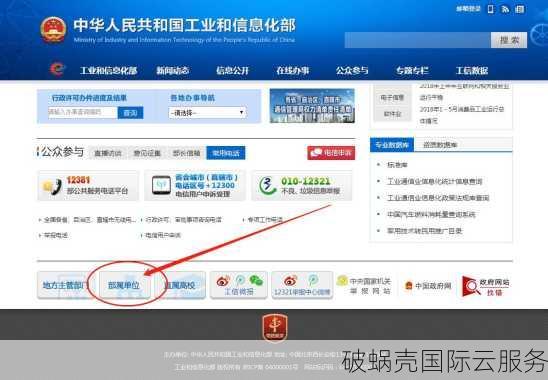Screen dimensions: 548x380
Task: Open 信息公开 nav menu
Action: (x=232, y=71)
